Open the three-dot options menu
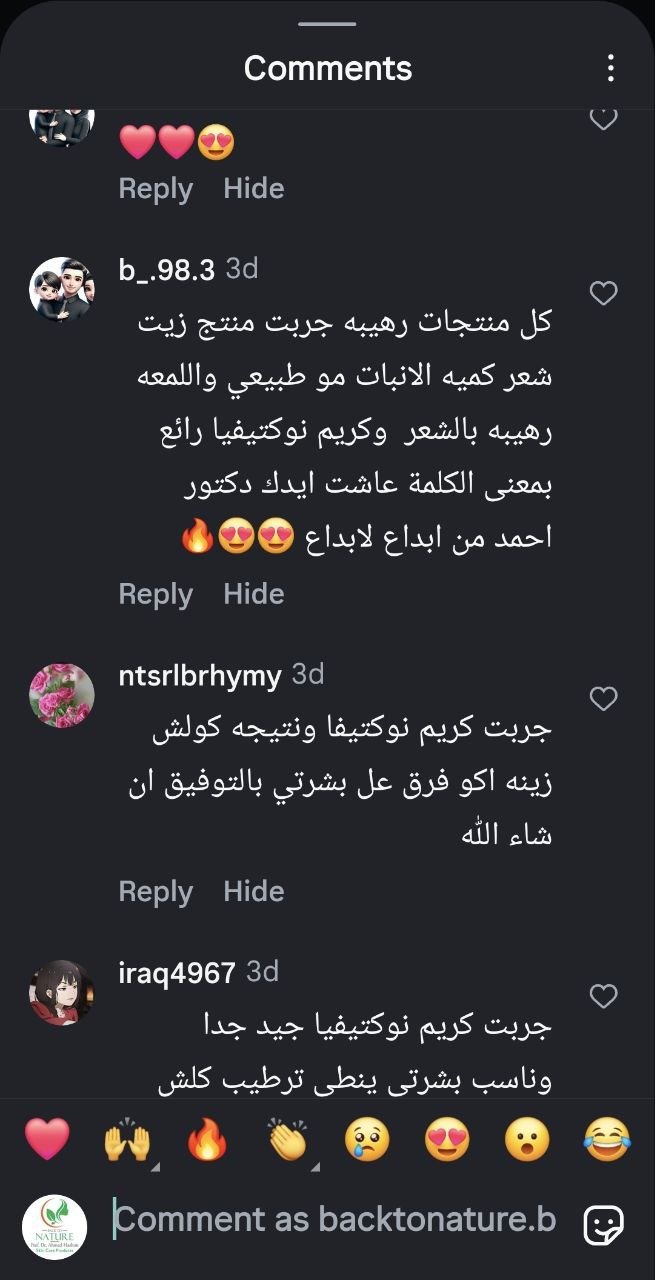 point(612,67)
